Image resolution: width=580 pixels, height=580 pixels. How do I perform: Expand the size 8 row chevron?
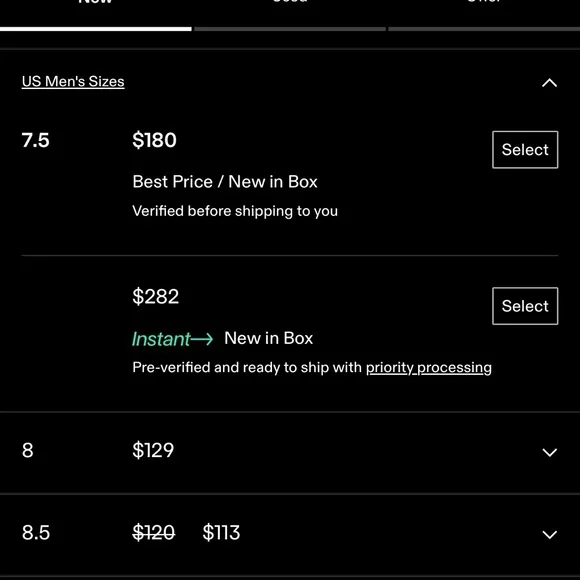click(x=549, y=452)
